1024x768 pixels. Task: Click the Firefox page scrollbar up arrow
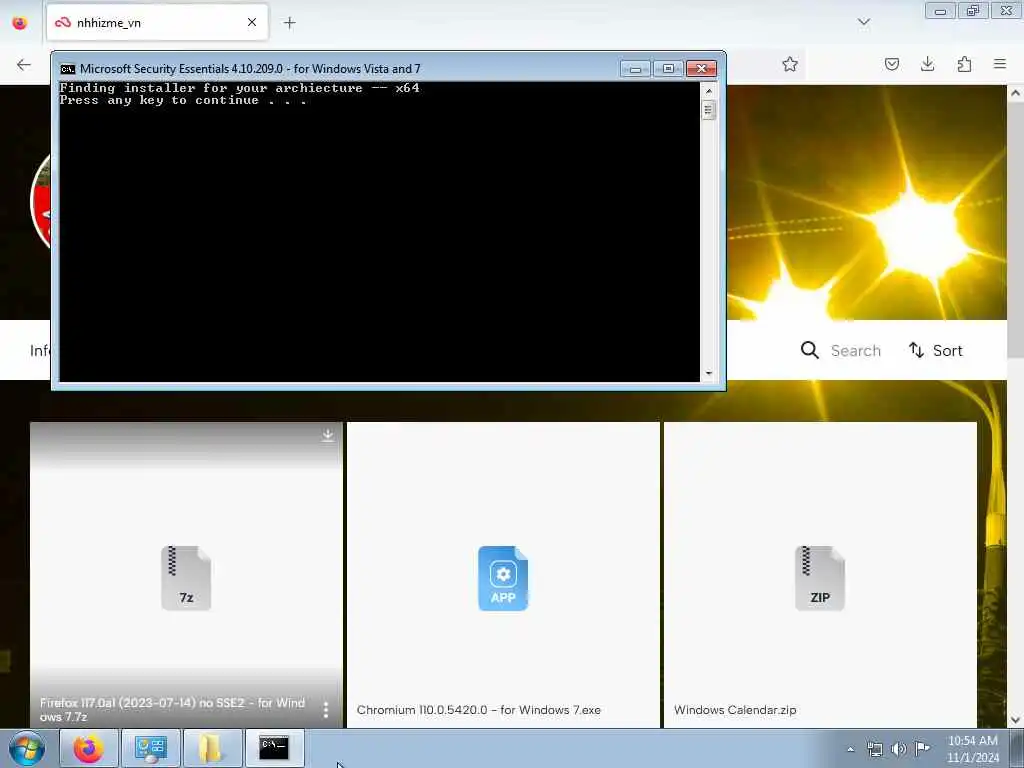click(x=1015, y=93)
